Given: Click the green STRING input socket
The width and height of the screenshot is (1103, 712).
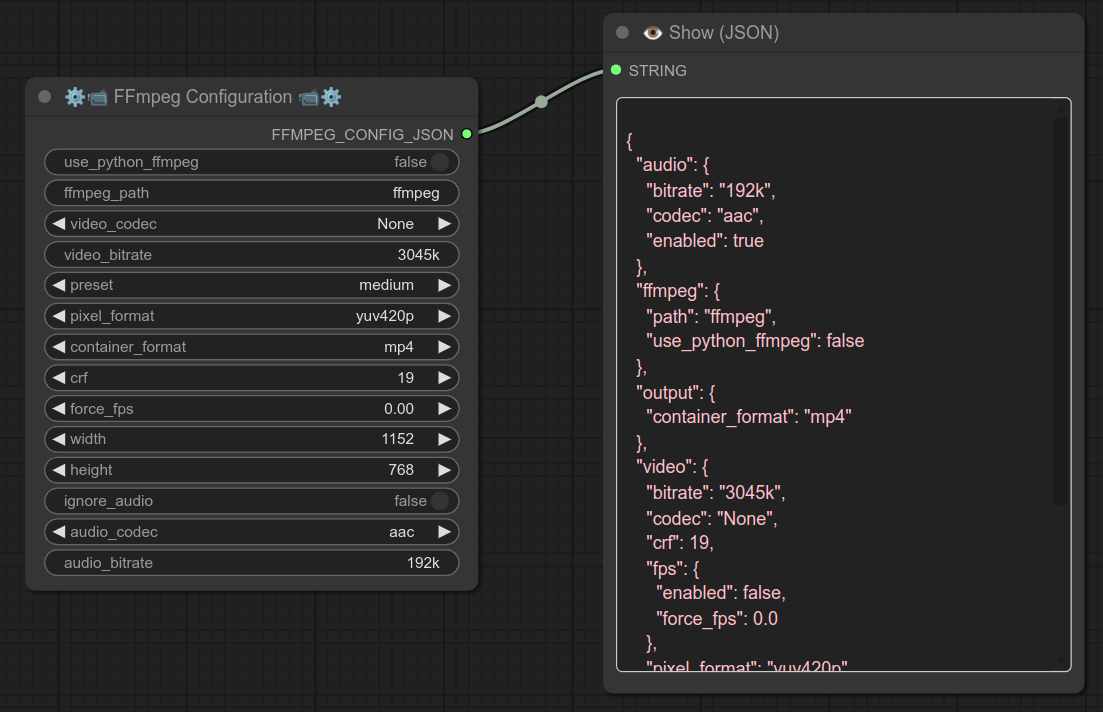Looking at the screenshot, I should point(615,70).
